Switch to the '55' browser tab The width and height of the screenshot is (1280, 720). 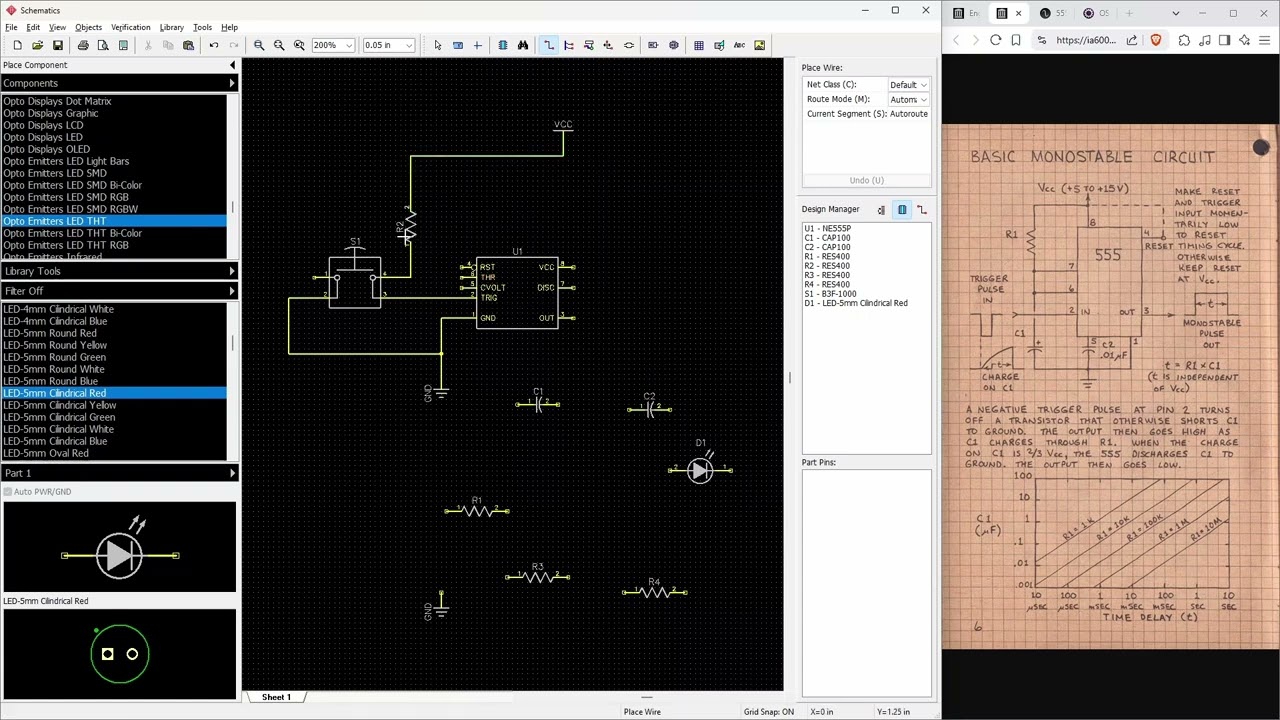tap(1052, 13)
